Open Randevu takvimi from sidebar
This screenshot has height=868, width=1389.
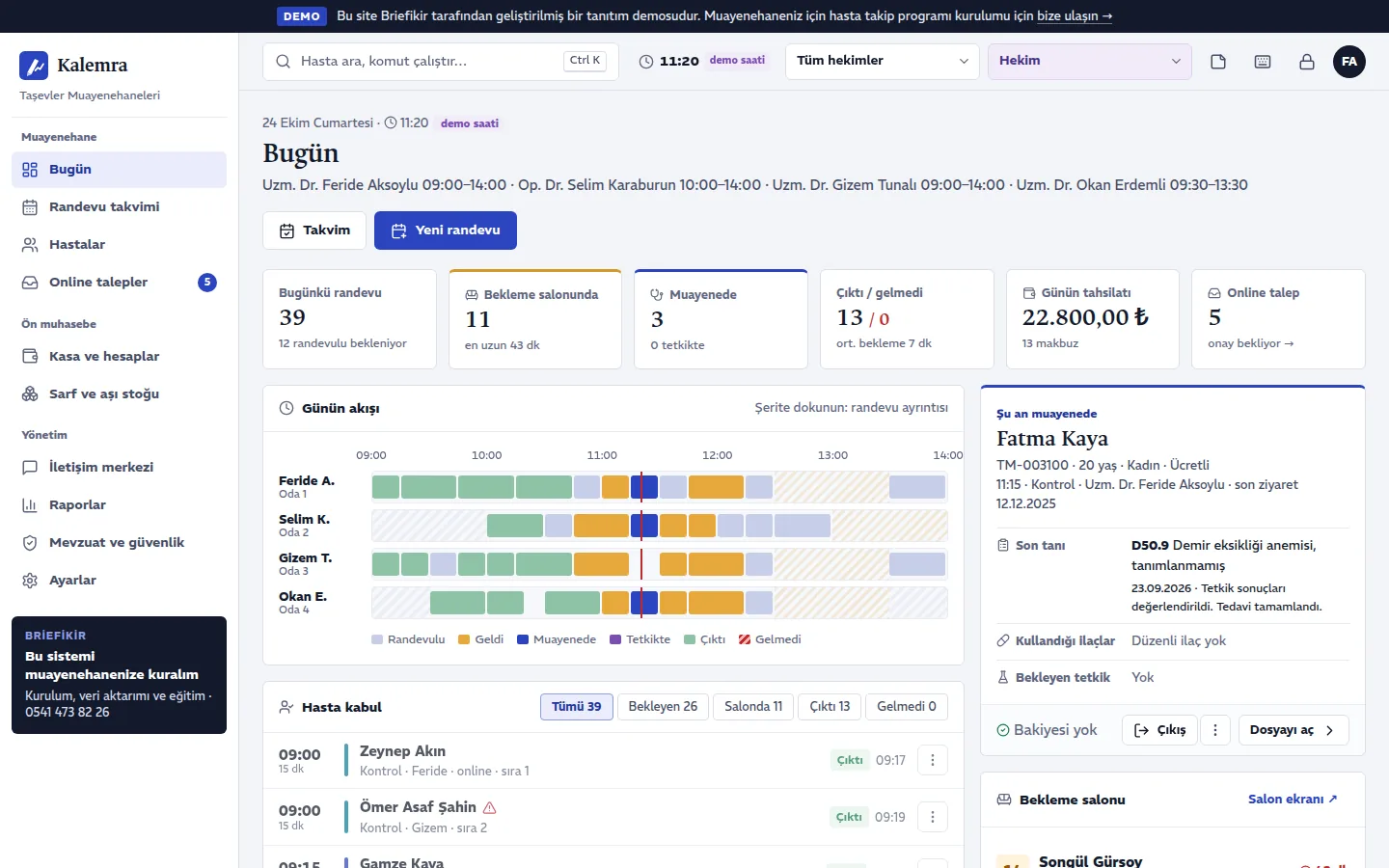(x=119, y=207)
